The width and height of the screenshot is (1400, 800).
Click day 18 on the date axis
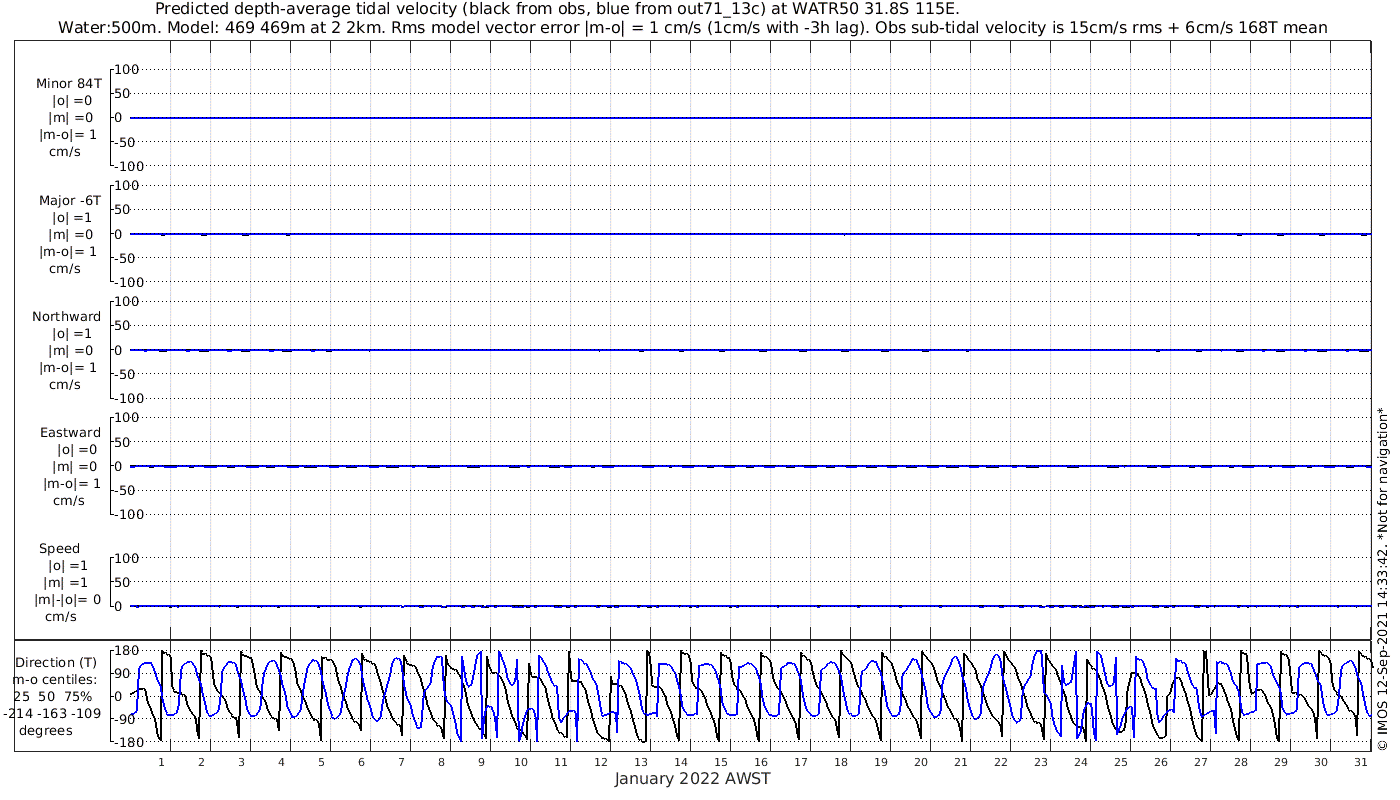point(841,762)
